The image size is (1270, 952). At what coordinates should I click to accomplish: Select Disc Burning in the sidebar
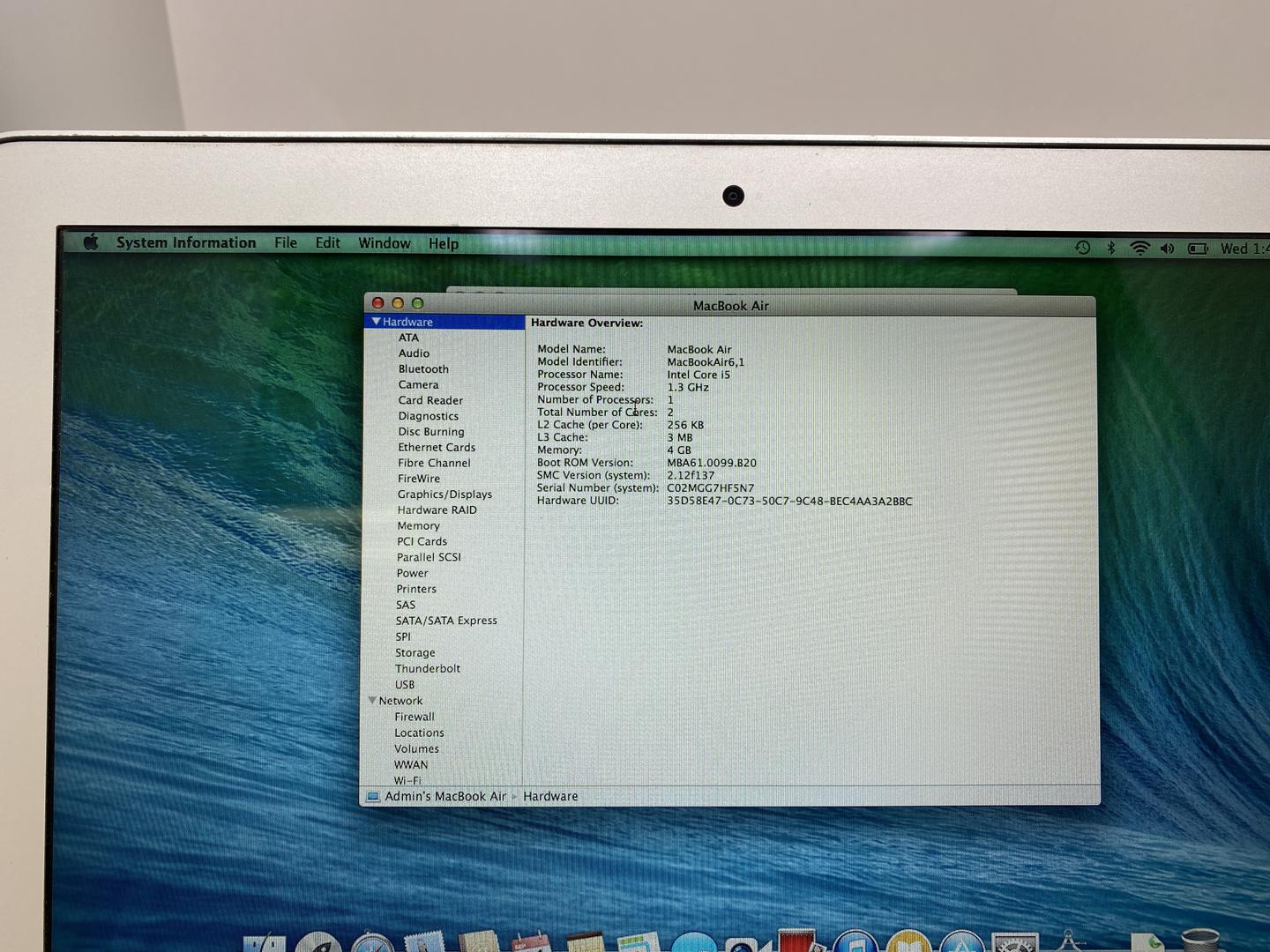[431, 432]
